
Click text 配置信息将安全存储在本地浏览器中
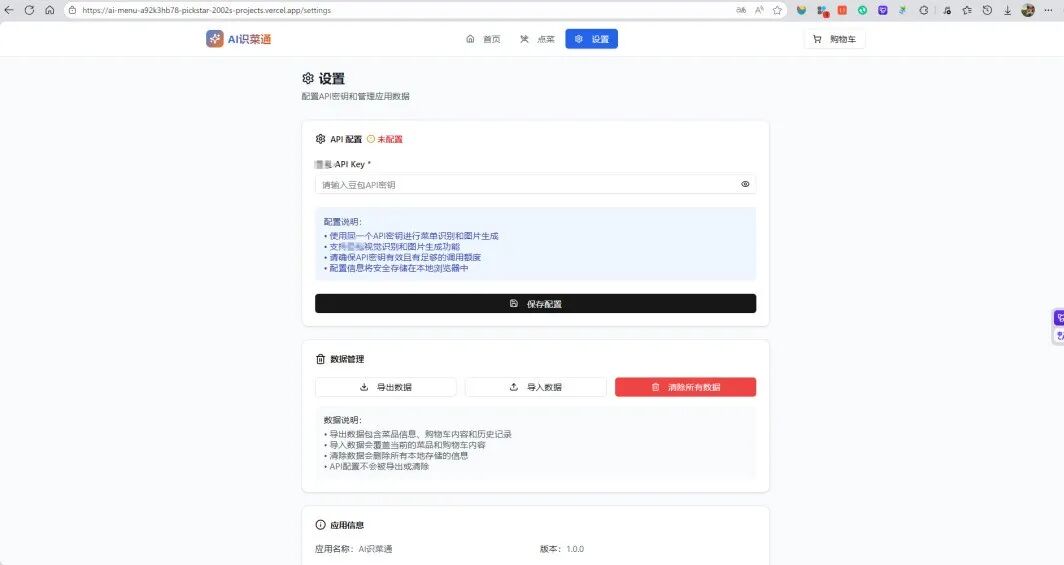(x=399, y=268)
